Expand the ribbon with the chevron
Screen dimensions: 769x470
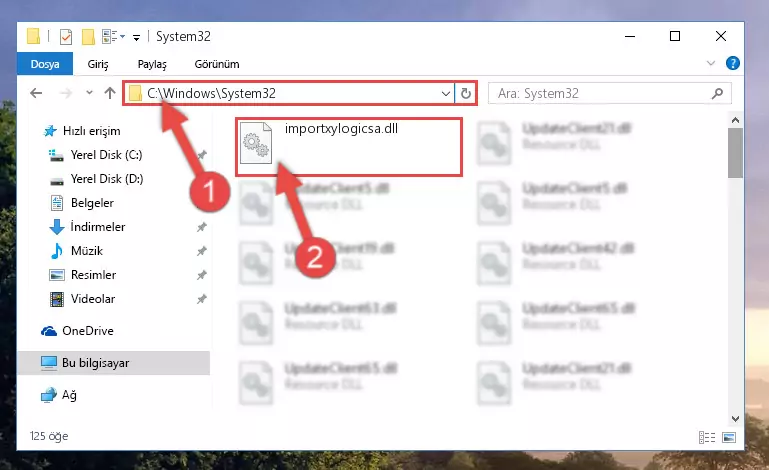711,63
